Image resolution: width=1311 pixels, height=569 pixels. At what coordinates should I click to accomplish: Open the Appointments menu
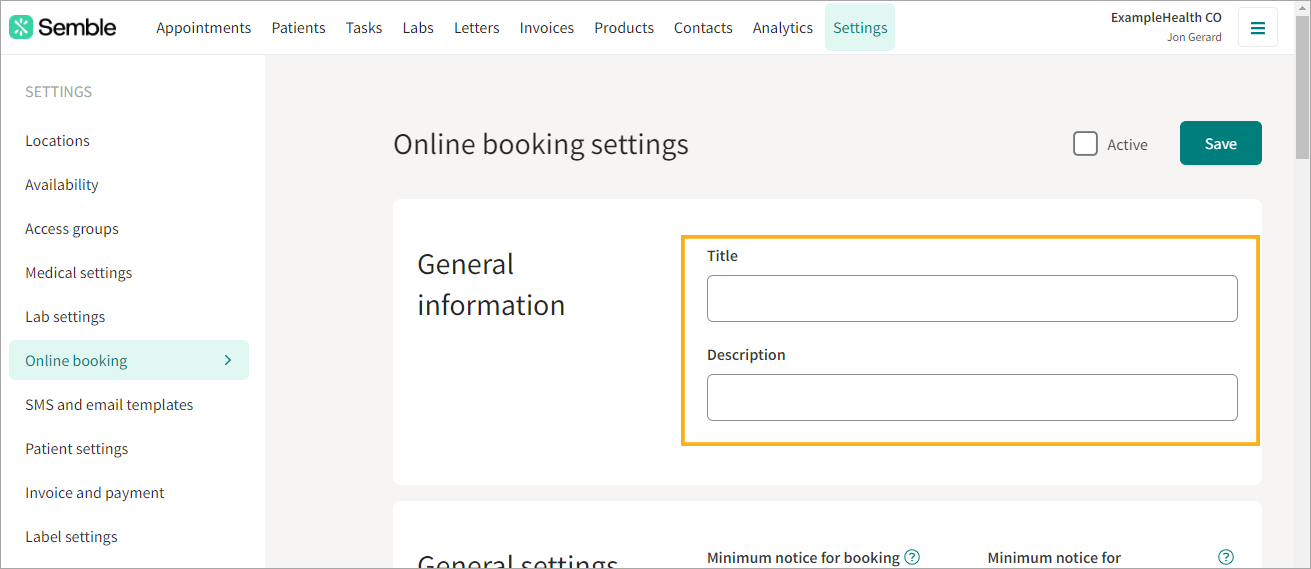tap(203, 28)
